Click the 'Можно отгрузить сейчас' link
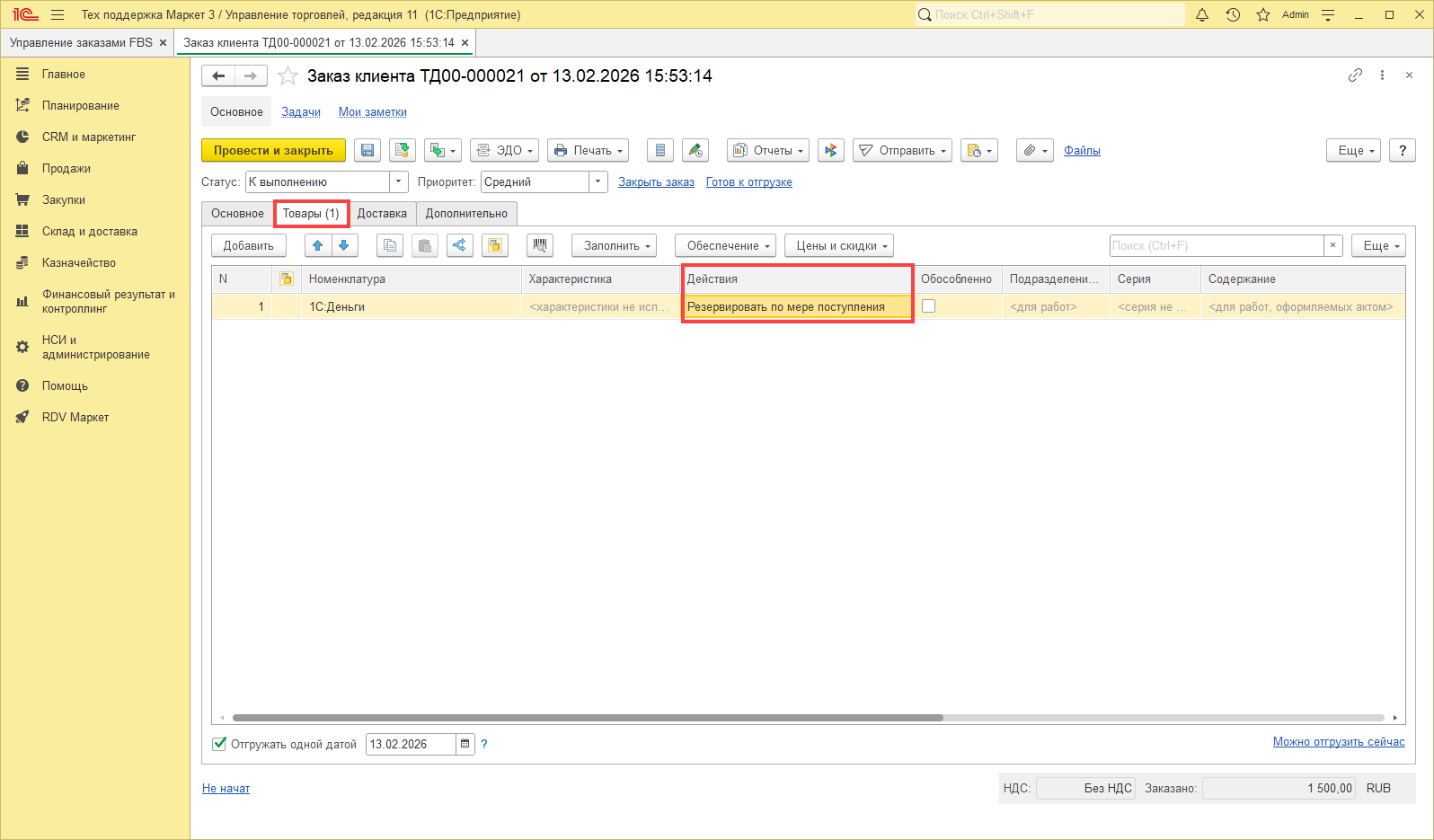The image size is (1434, 840). point(1338,742)
